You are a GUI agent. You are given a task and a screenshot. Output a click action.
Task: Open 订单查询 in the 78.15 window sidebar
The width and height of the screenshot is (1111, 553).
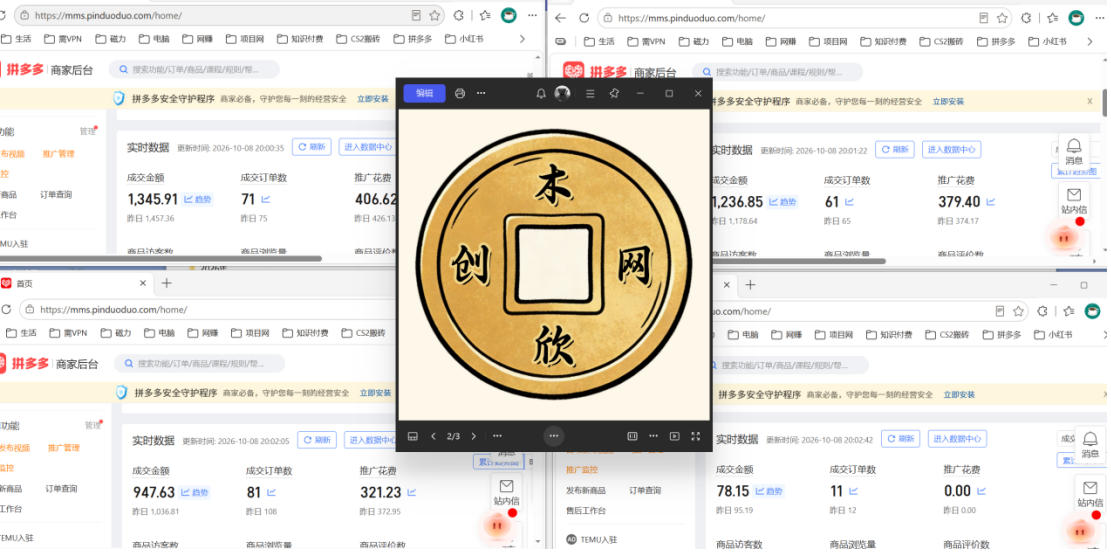click(645, 490)
